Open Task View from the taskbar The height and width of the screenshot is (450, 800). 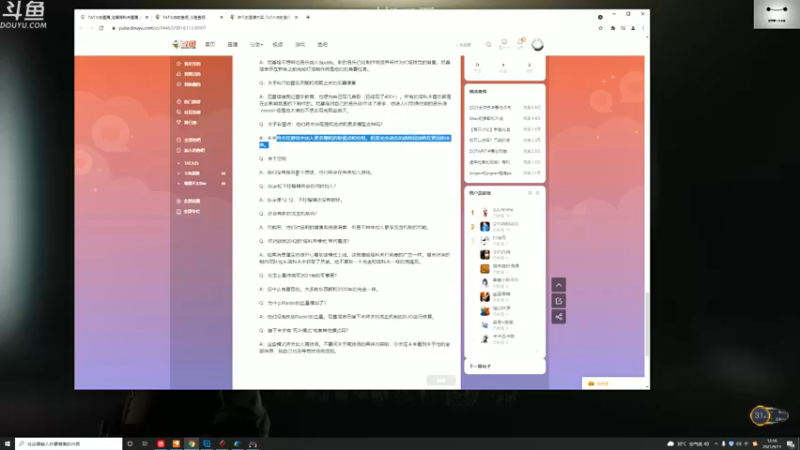pyautogui.click(x=145, y=444)
